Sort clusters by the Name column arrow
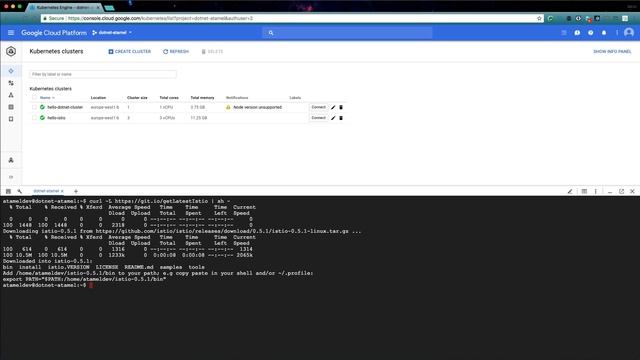 point(53,98)
